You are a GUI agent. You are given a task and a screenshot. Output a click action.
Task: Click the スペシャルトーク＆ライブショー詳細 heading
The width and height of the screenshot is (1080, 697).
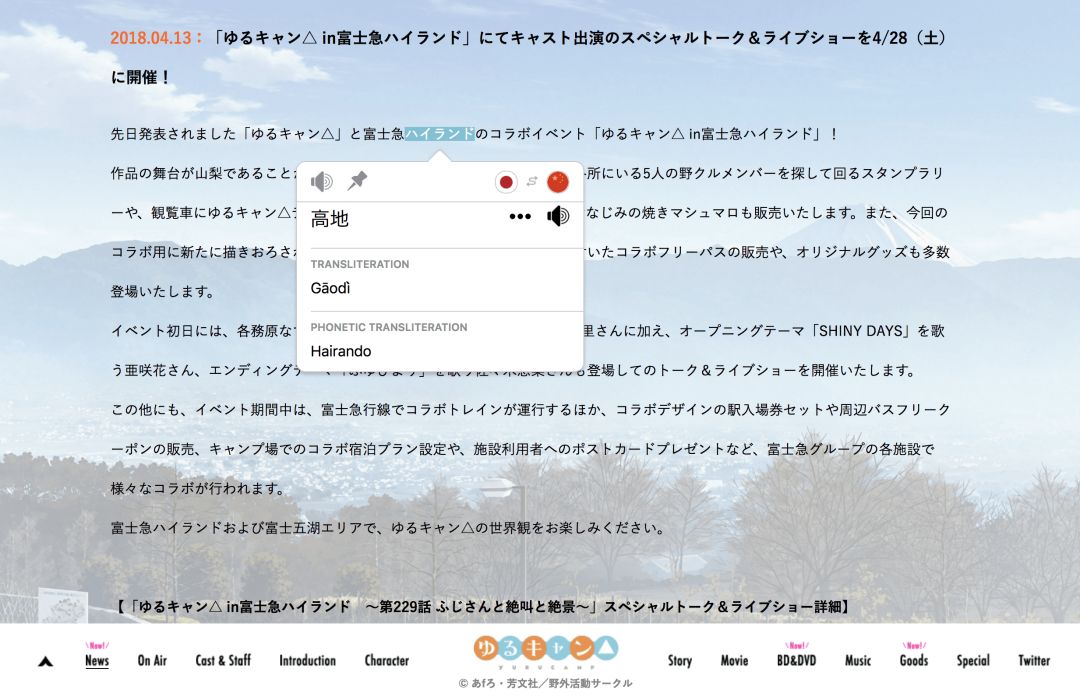(x=724, y=607)
